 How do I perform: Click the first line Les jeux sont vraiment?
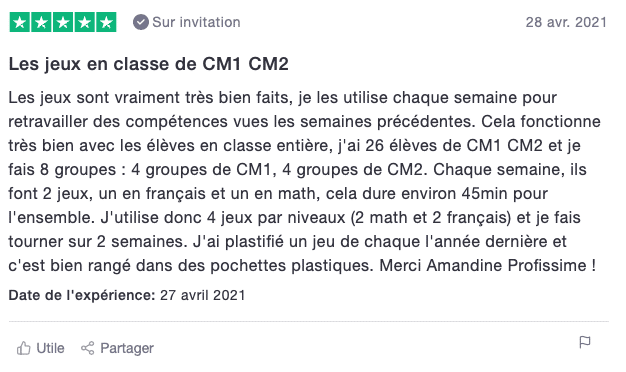[283, 98]
